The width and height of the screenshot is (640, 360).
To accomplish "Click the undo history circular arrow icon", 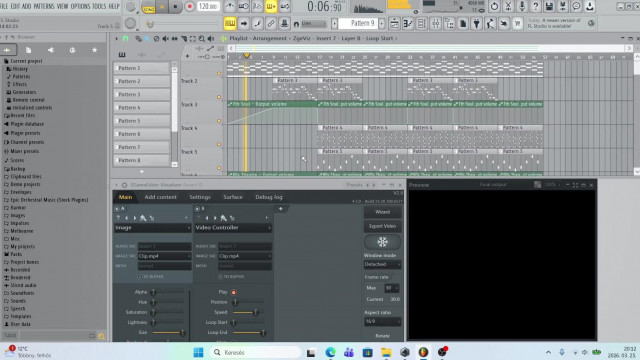I will [494, 6].
